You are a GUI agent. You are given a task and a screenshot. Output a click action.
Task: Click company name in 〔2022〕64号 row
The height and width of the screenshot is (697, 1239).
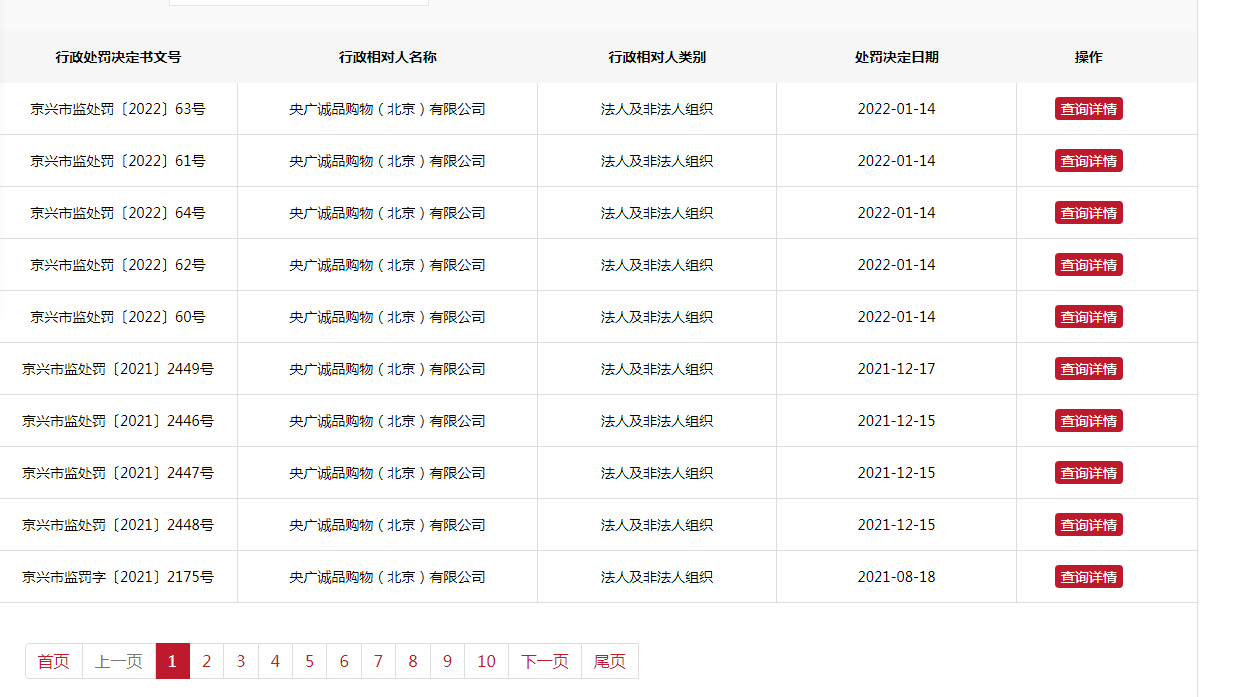tap(387, 213)
